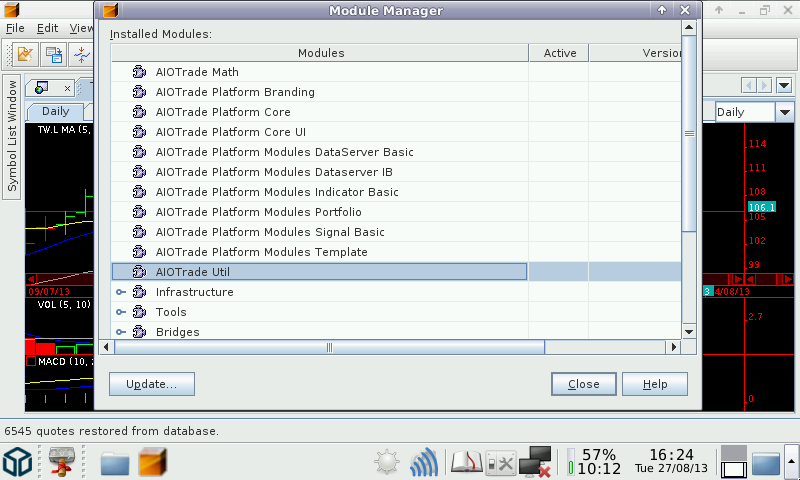Viewport: 800px width, 480px height.
Task: Open the Symbol List Window side tab
Action: [x=11, y=136]
